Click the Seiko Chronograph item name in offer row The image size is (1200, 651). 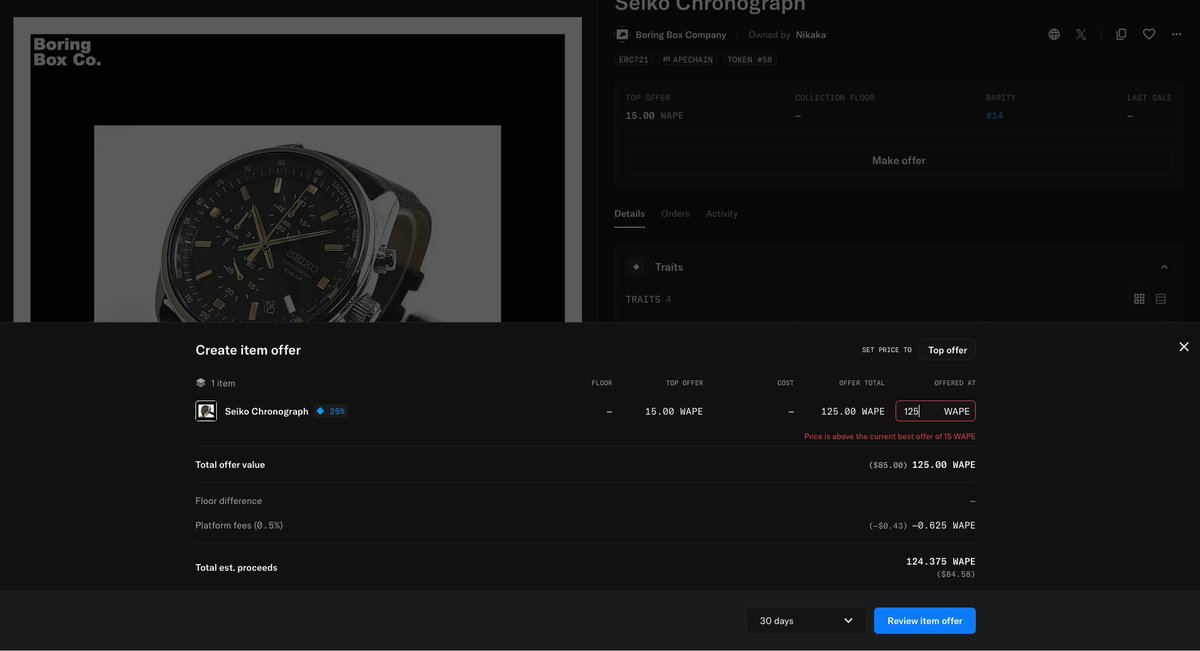pyautogui.click(x=266, y=411)
